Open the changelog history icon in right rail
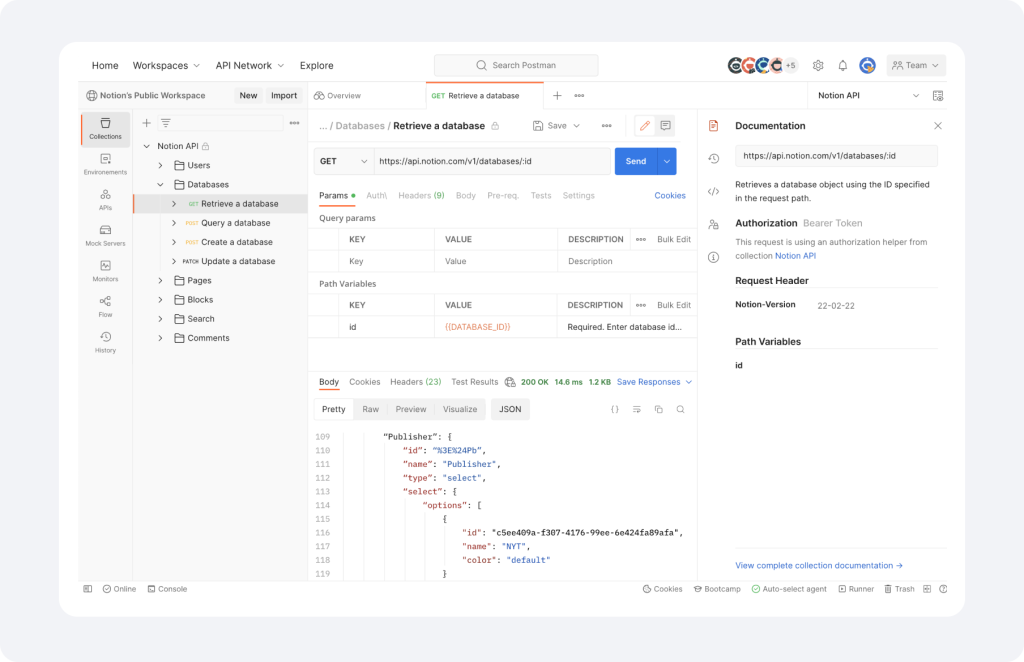This screenshot has height=662, width=1024. click(713, 159)
